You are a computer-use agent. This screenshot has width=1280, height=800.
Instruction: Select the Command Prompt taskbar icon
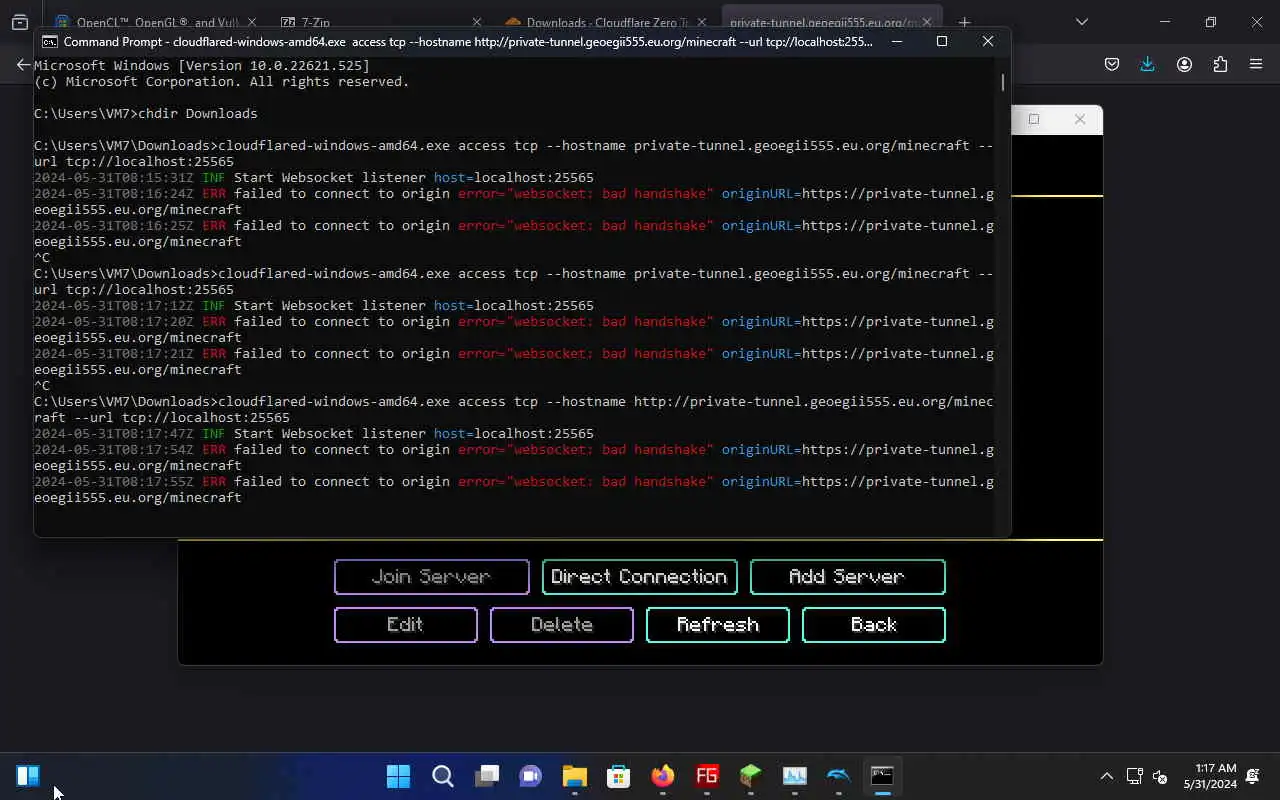[882, 776]
